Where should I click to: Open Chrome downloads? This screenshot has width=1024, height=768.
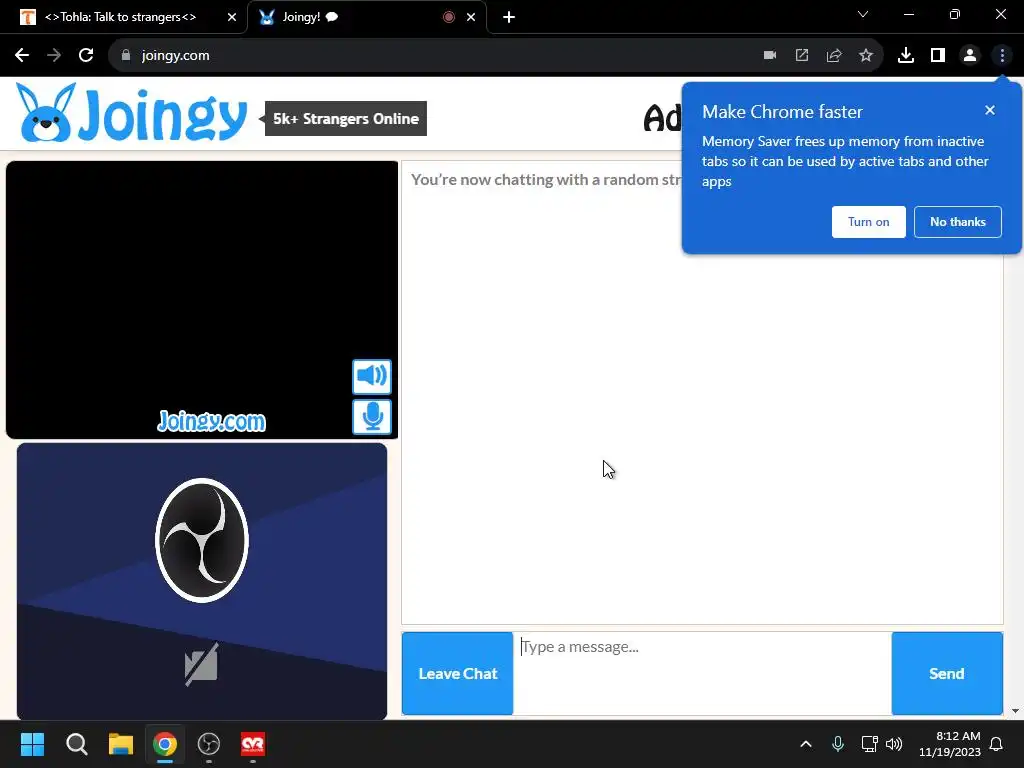(x=906, y=56)
